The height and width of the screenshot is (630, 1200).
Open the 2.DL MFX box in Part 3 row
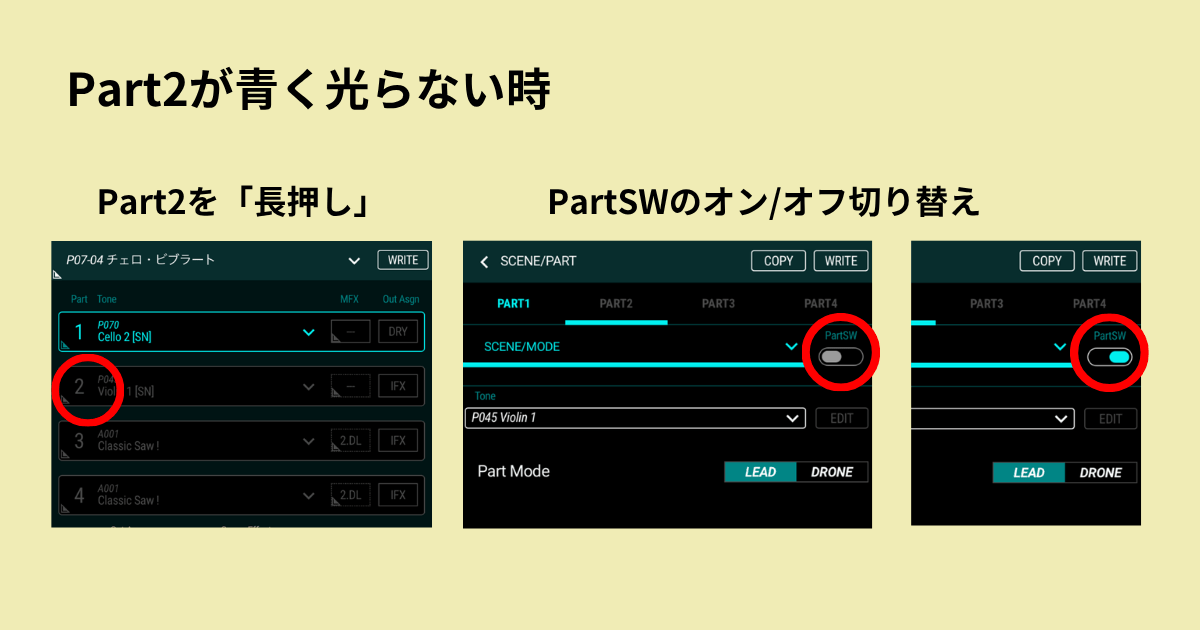tap(351, 440)
